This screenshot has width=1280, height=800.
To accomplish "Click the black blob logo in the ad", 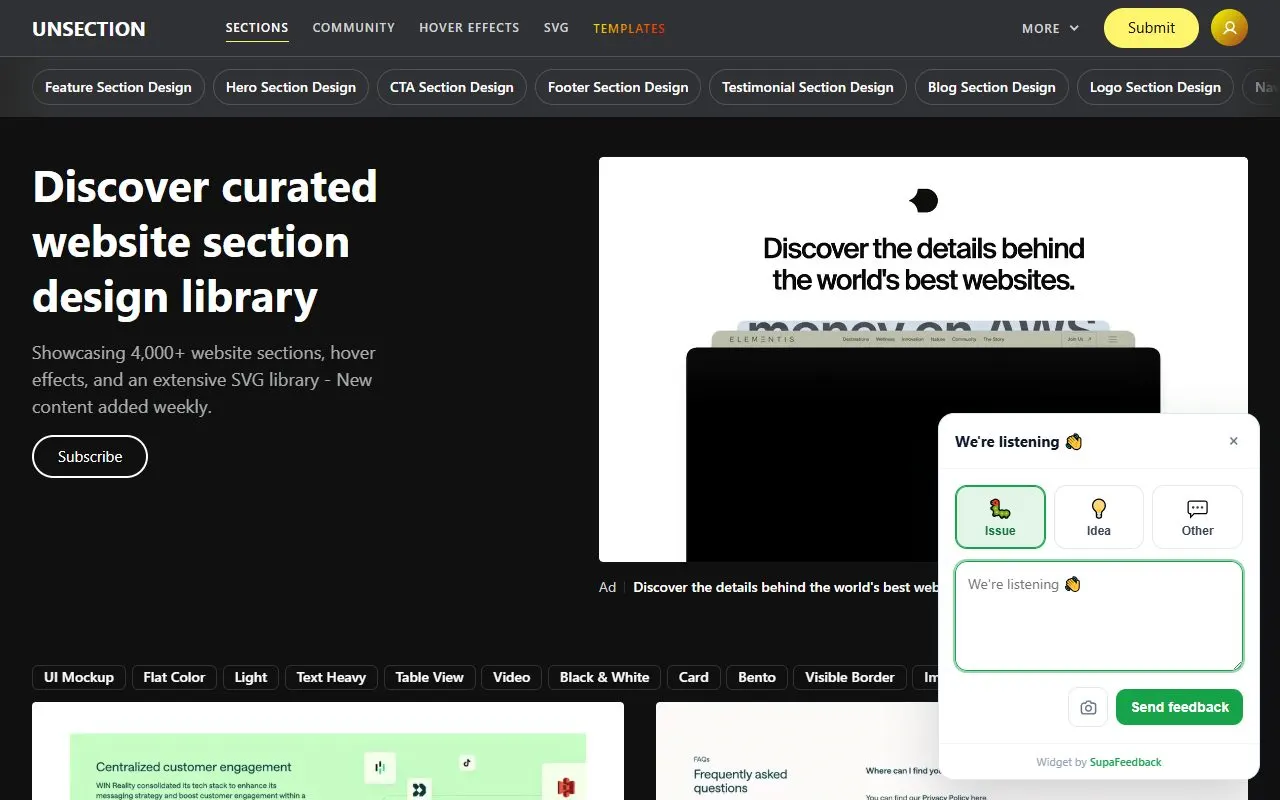I will (923, 201).
